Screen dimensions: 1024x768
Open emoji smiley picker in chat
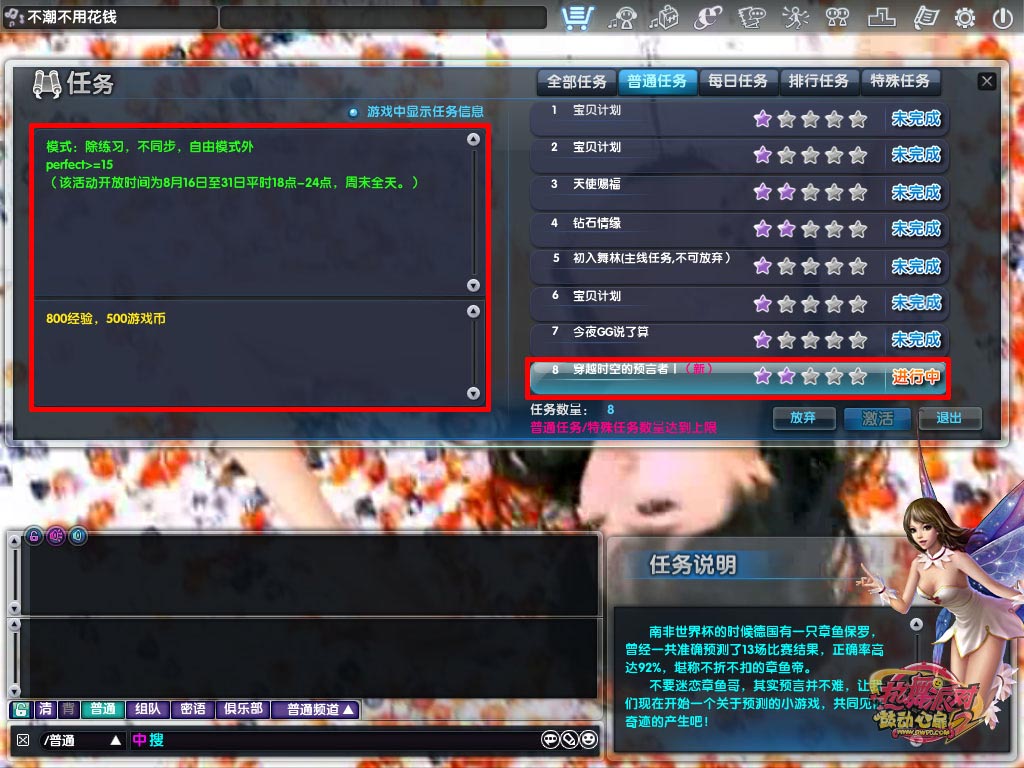pos(589,740)
